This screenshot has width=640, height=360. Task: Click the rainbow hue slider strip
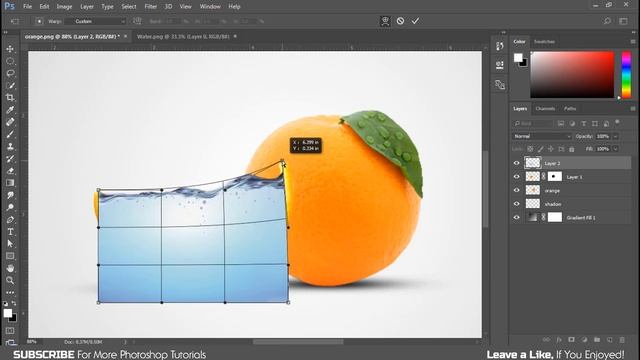coord(626,75)
